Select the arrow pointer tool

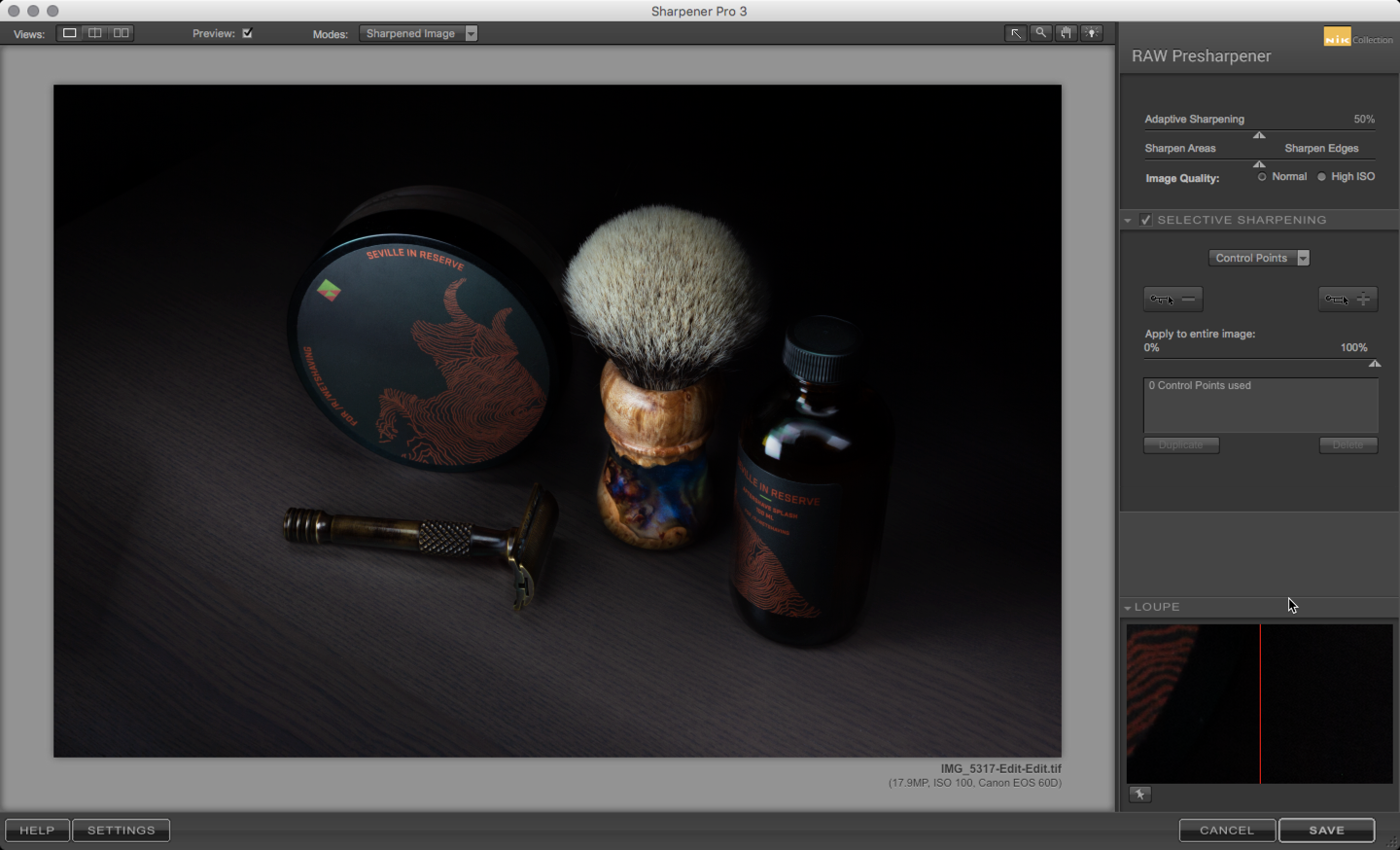point(1016,33)
